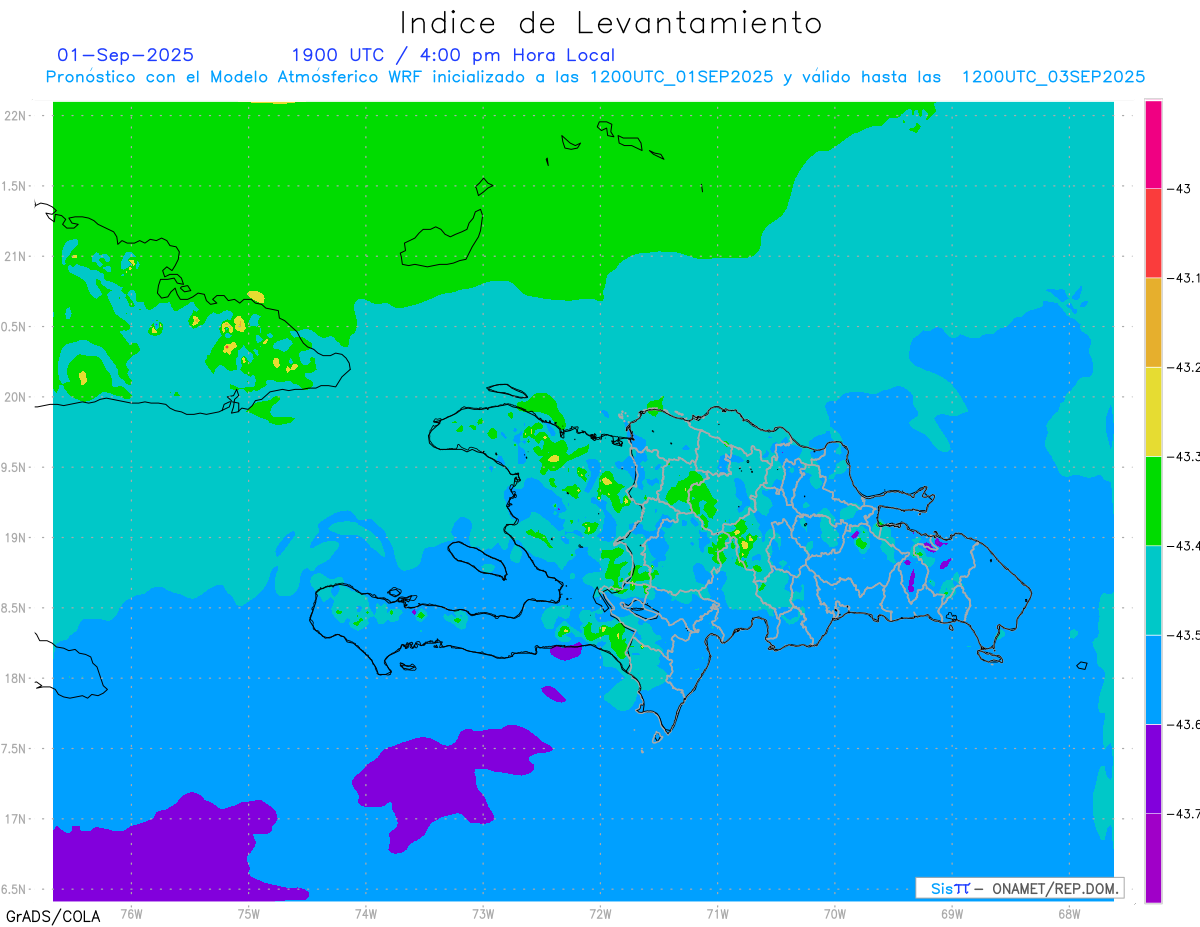Click the "68W" longitude label
Image resolution: width=1200 pixels, height=927 pixels.
[x=1069, y=913]
